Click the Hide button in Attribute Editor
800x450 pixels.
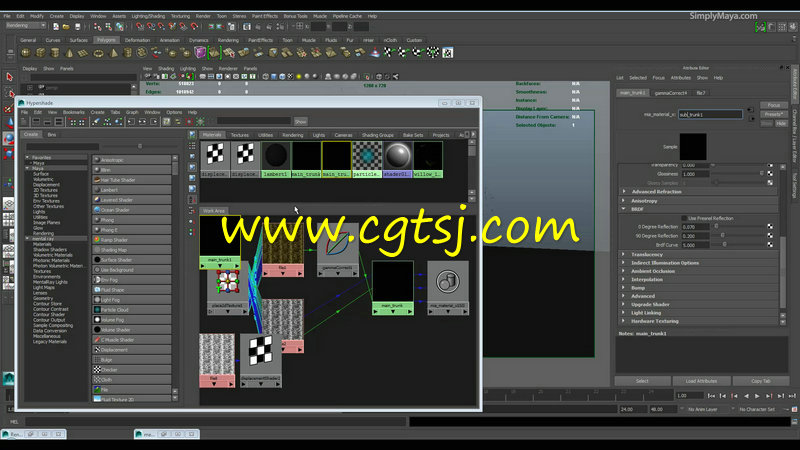tap(781, 123)
